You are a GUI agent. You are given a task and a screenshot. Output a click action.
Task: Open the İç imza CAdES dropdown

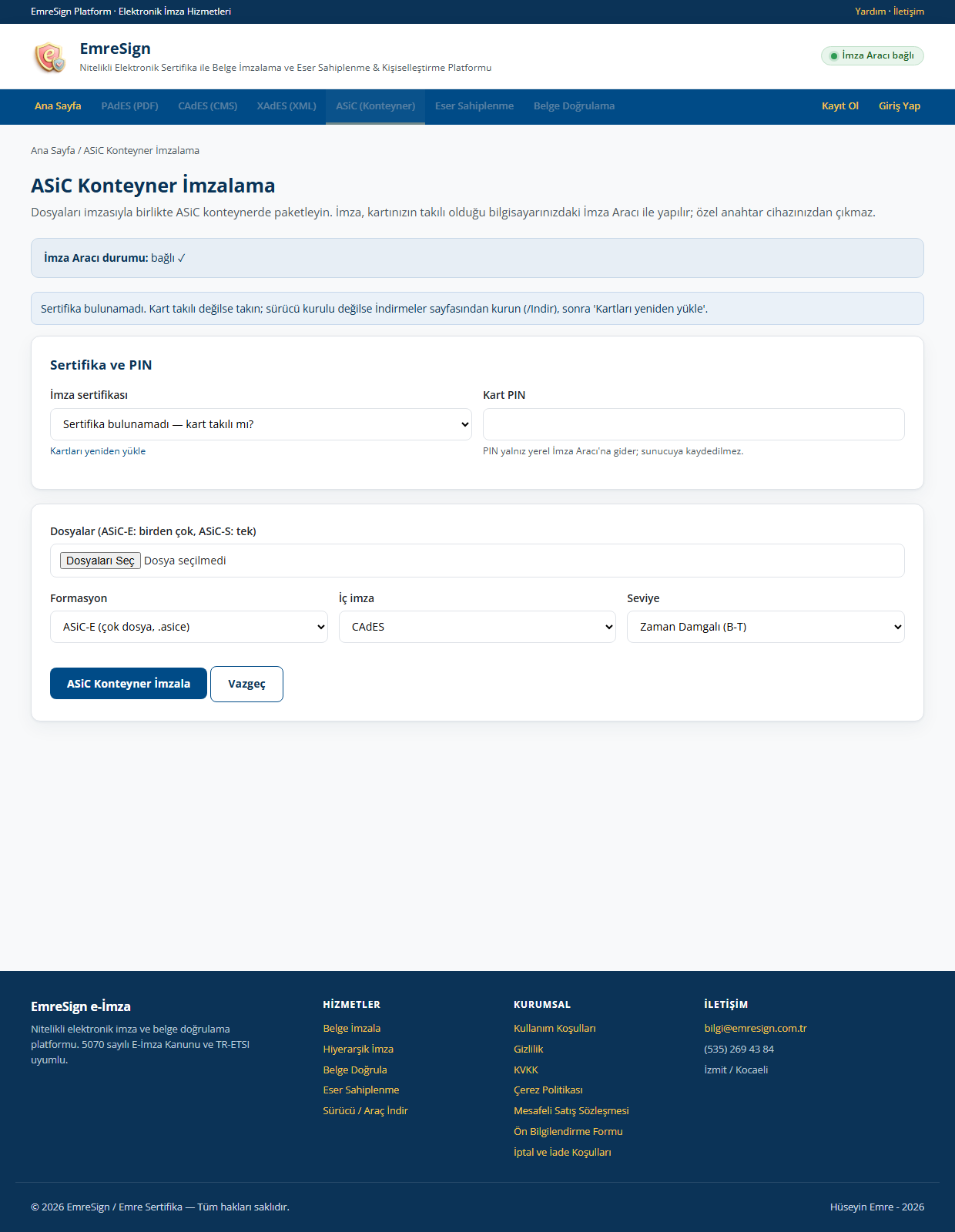pos(477,627)
